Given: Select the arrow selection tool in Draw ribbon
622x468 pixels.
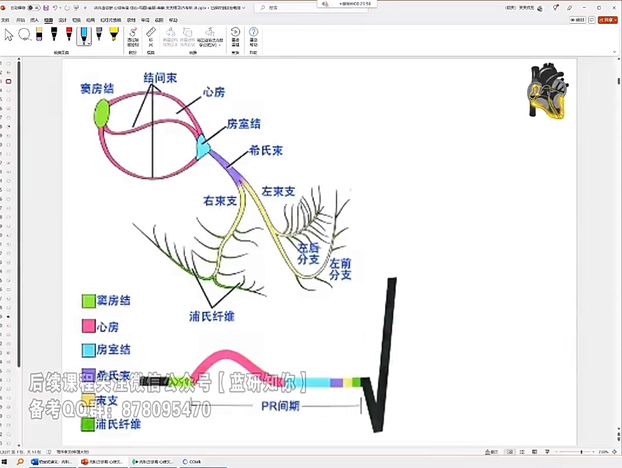Looking at the screenshot, I should click(9, 35).
